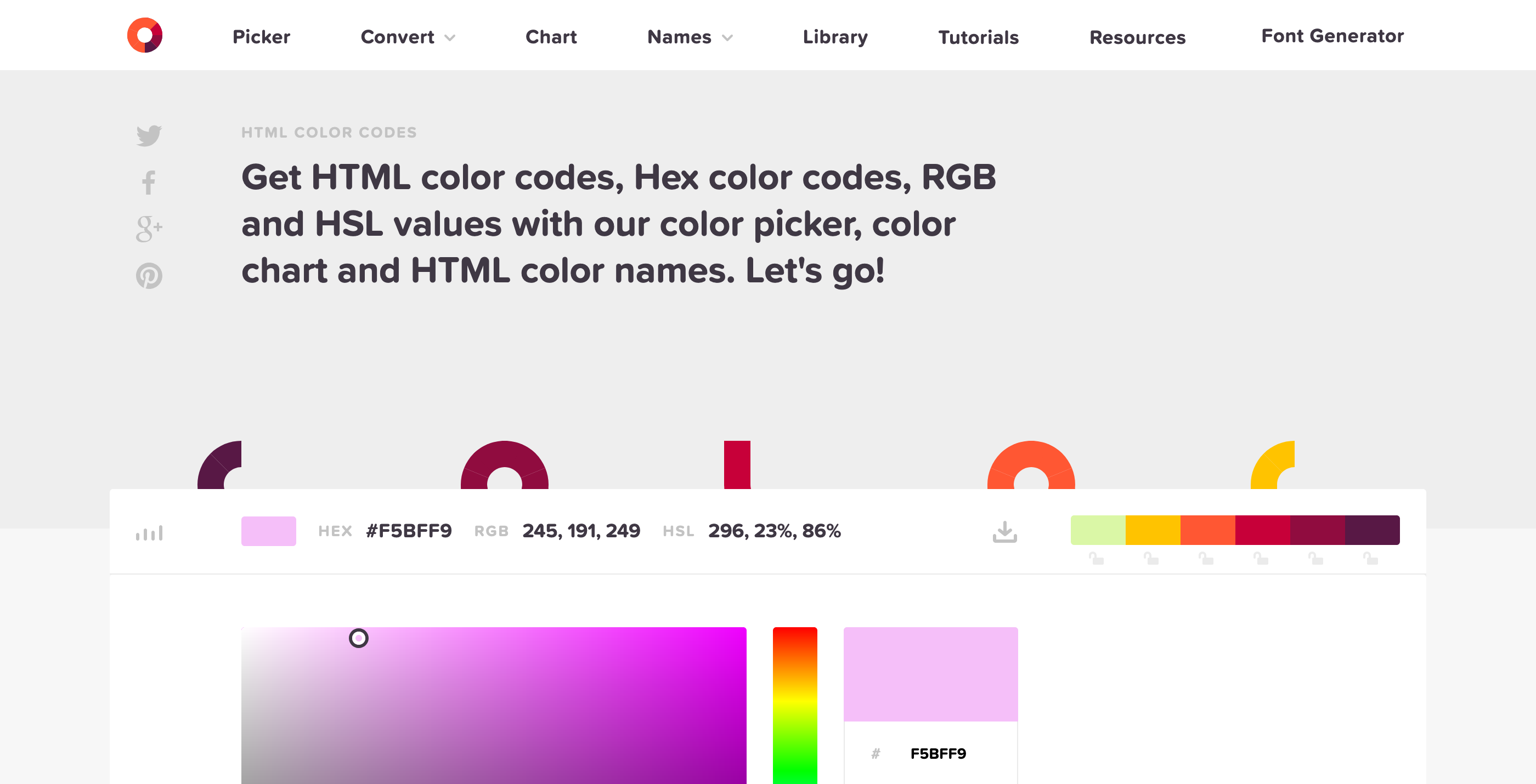Select the orange palette swatch
Image resolution: width=1536 pixels, height=784 pixels.
pos(1208,530)
